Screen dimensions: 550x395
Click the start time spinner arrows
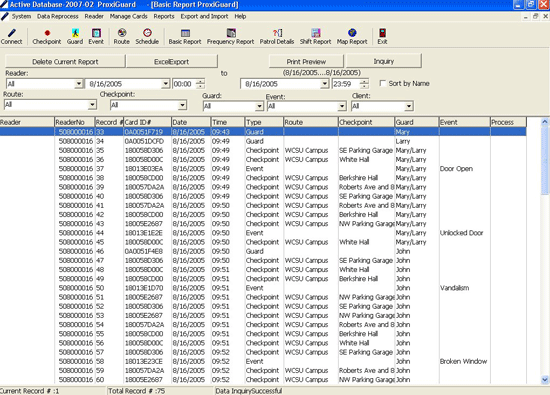click(x=200, y=84)
